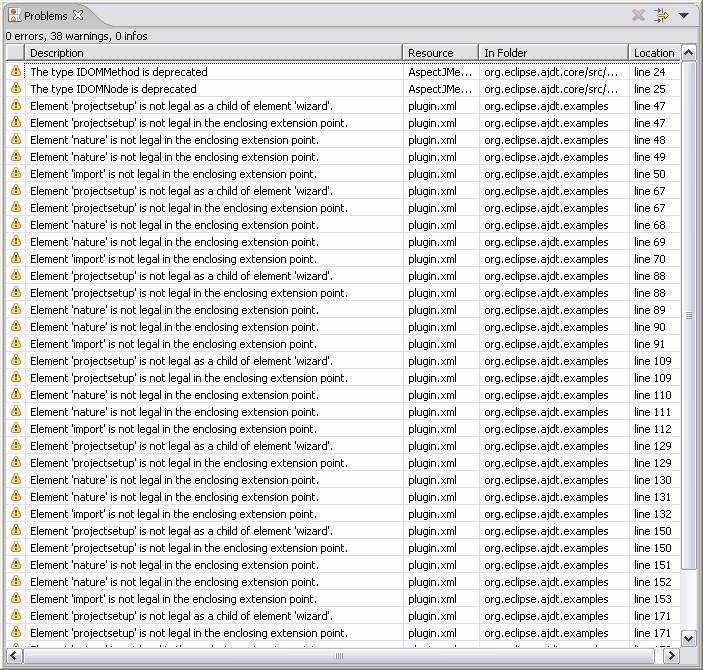Viewport: 703px width, 670px height.
Task: Click warning icon for IDOMMethod deprecated
Action: pos(15,72)
